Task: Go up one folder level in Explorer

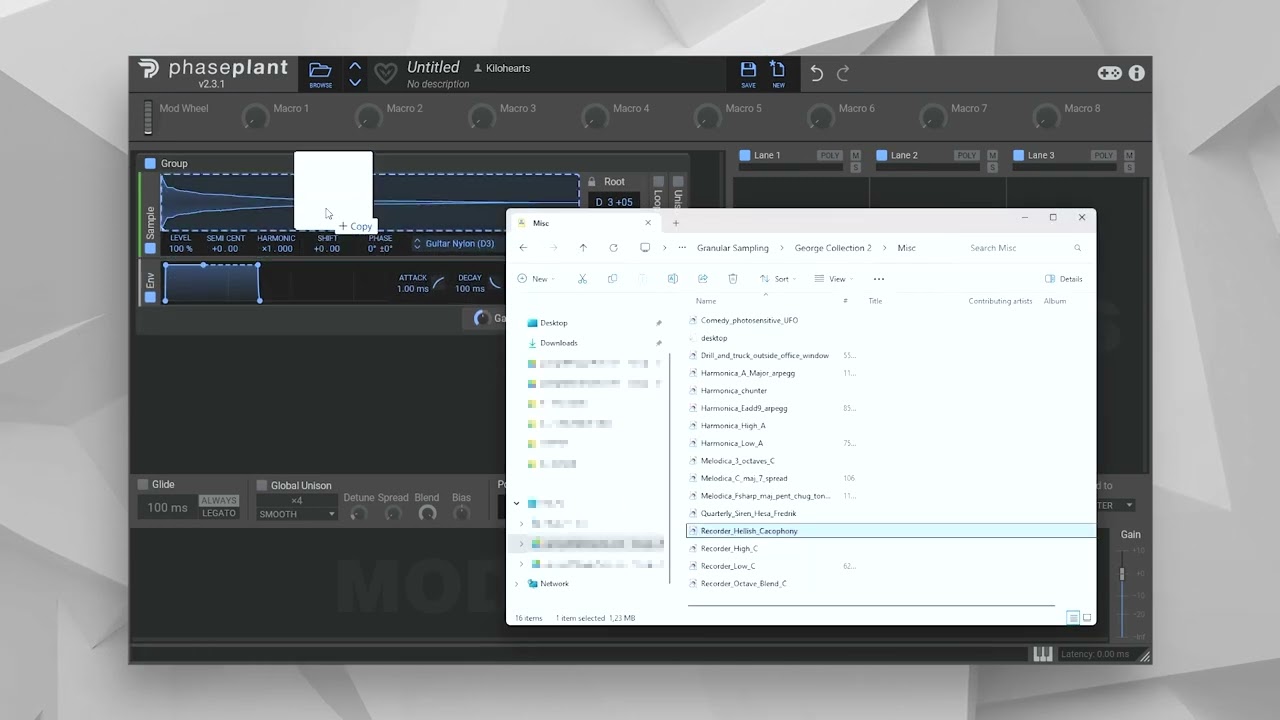Action: click(583, 248)
